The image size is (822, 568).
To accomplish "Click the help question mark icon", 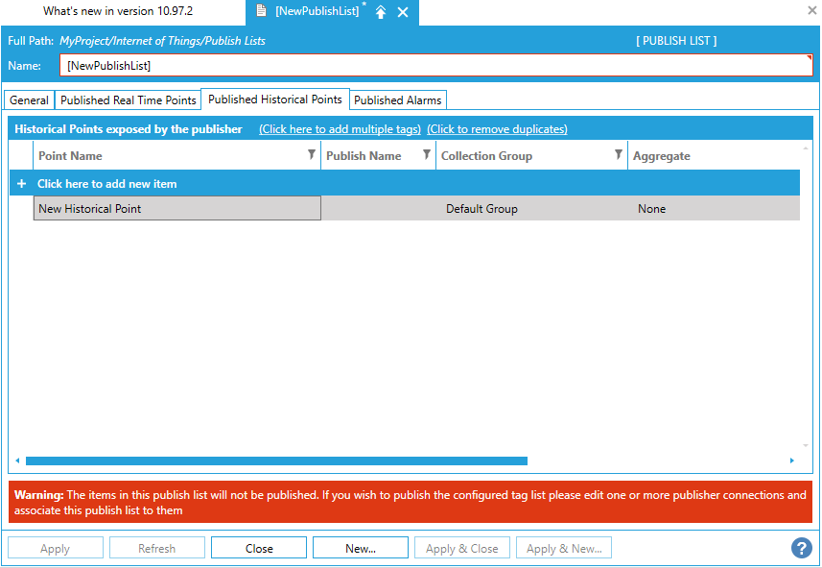I will coord(801,548).
